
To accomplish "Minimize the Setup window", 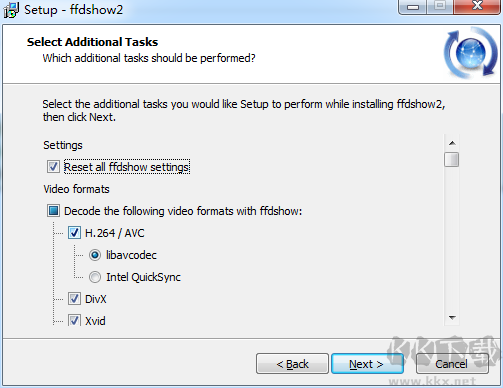I will [x=413, y=7].
